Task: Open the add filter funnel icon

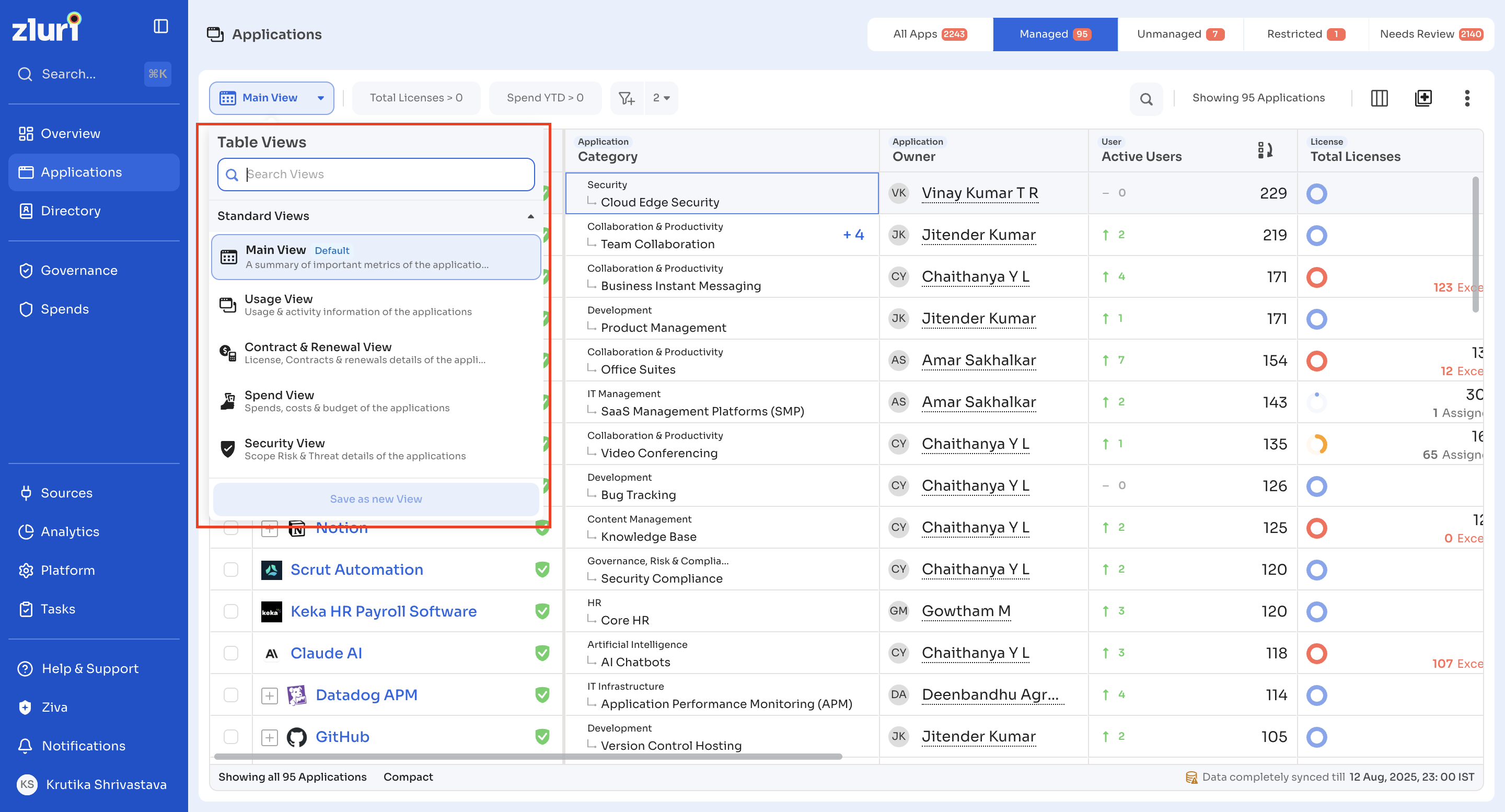Action: [627, 98]
